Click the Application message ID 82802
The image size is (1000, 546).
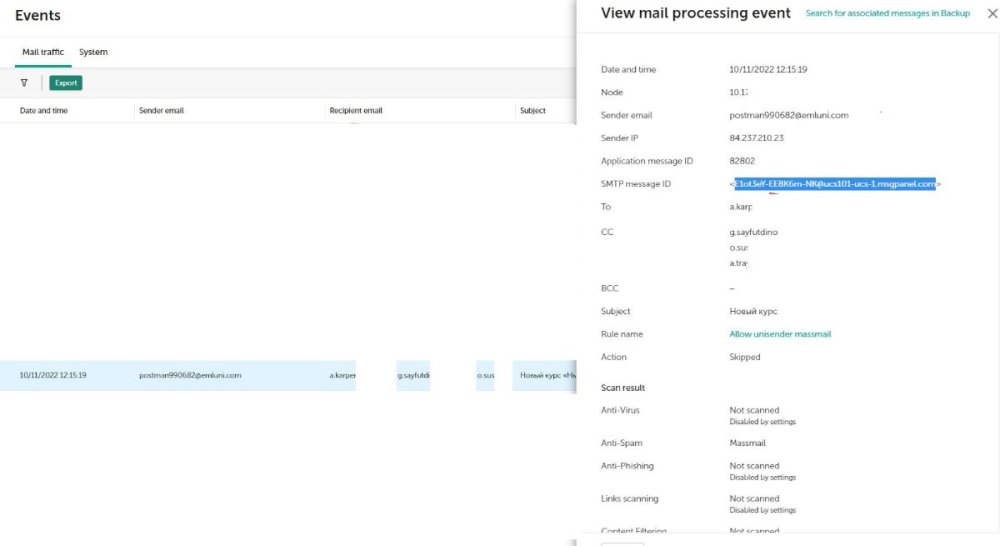click(x=742, y=161)
